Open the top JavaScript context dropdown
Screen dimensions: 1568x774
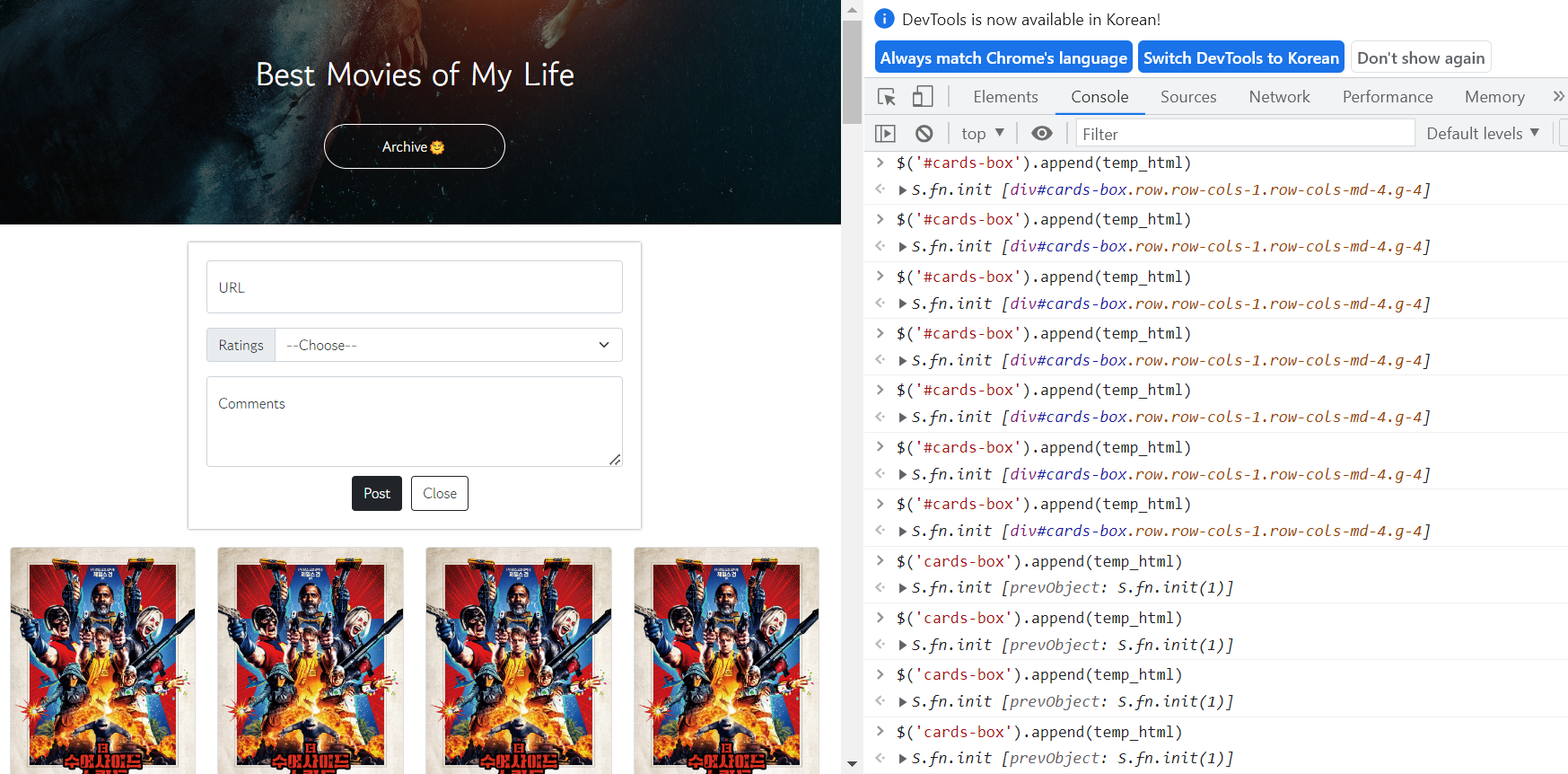(x=983, y=134)
